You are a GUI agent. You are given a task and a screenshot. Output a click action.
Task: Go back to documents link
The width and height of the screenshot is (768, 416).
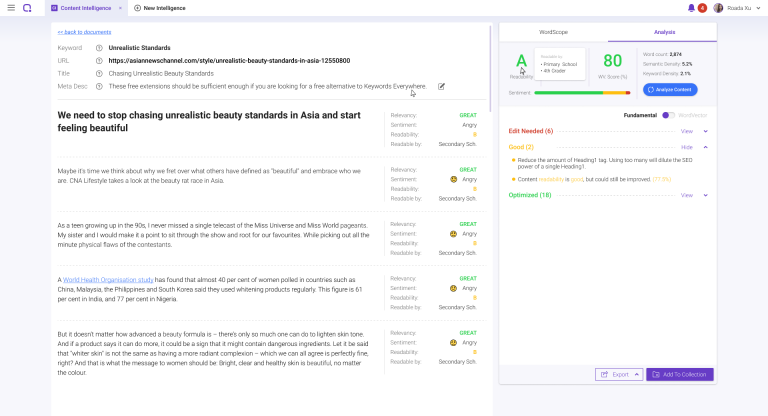pos(83,32)
